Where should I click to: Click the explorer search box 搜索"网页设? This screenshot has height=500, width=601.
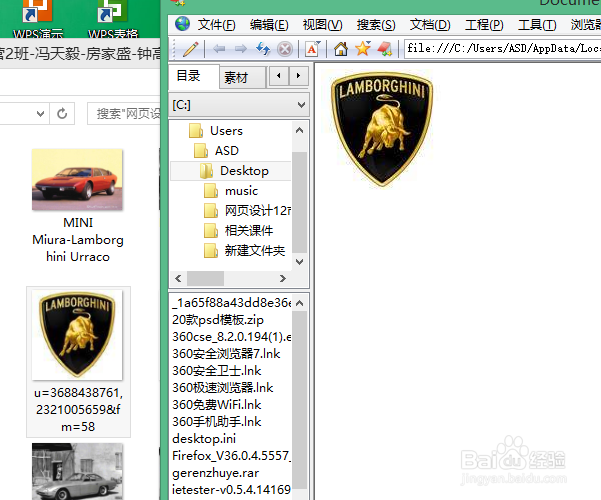[x=124, y=113]
